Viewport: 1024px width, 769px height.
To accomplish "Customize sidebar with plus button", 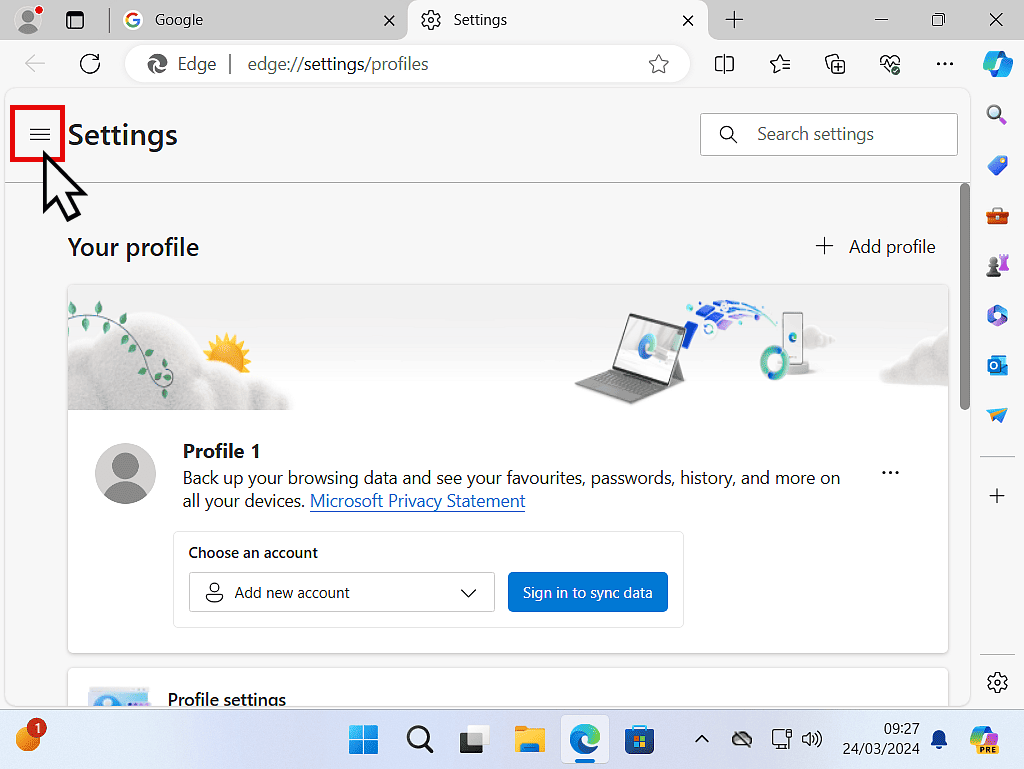I will 997,496.
